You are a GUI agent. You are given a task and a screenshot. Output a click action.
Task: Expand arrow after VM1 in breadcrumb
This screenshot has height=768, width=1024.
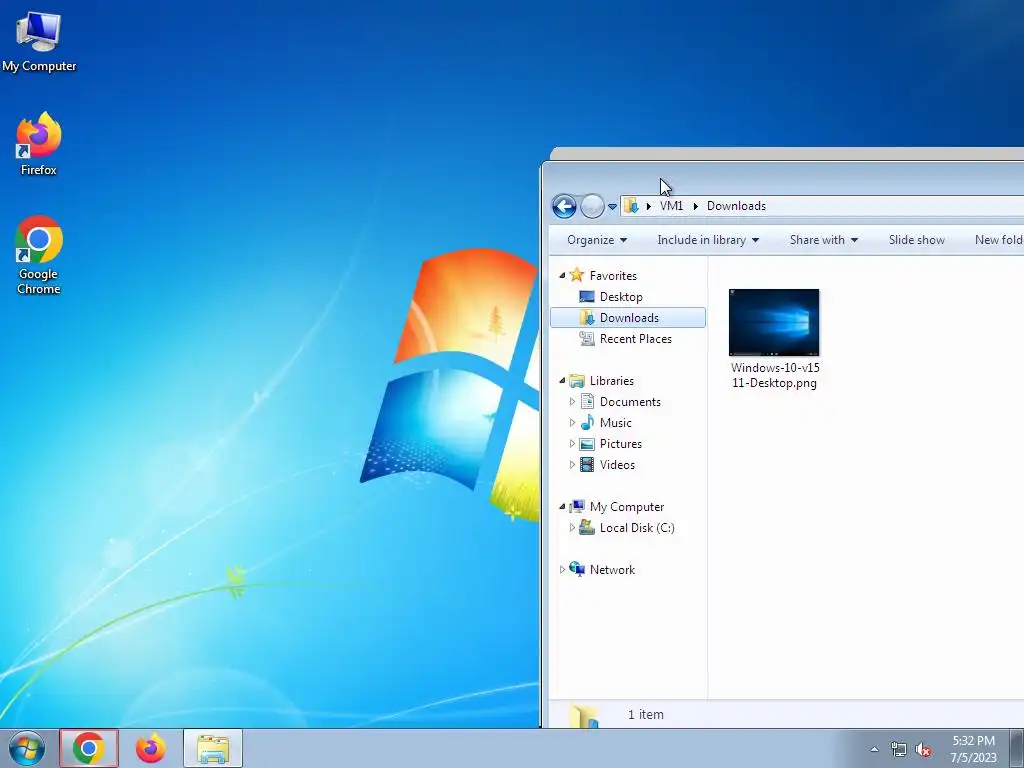coord(696,206)
